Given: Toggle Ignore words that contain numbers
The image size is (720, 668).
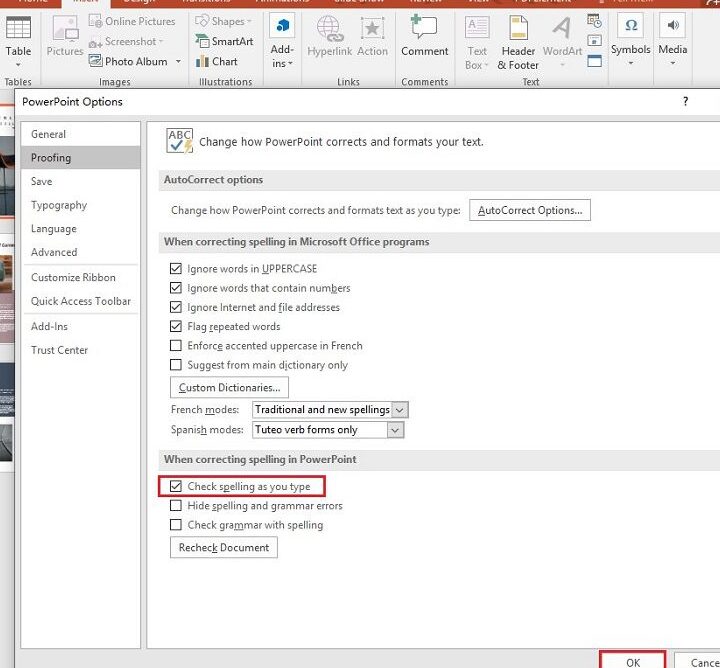Looking at the screenshot, I should 175,287.
